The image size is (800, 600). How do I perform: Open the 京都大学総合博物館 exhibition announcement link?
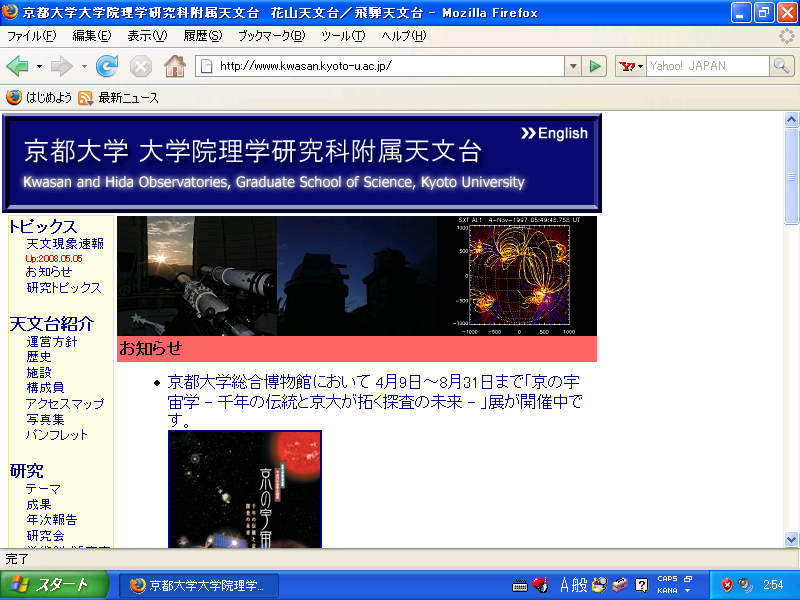(374, 402)
